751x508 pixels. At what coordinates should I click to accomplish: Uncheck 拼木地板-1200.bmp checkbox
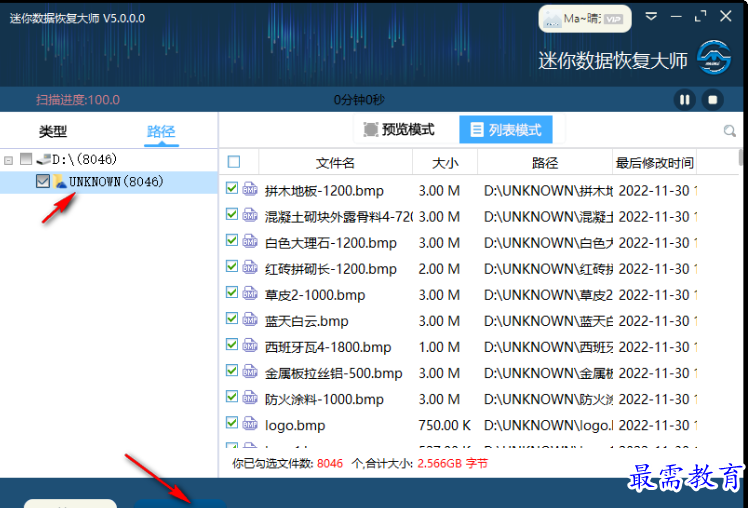click(x=232, y=188)
